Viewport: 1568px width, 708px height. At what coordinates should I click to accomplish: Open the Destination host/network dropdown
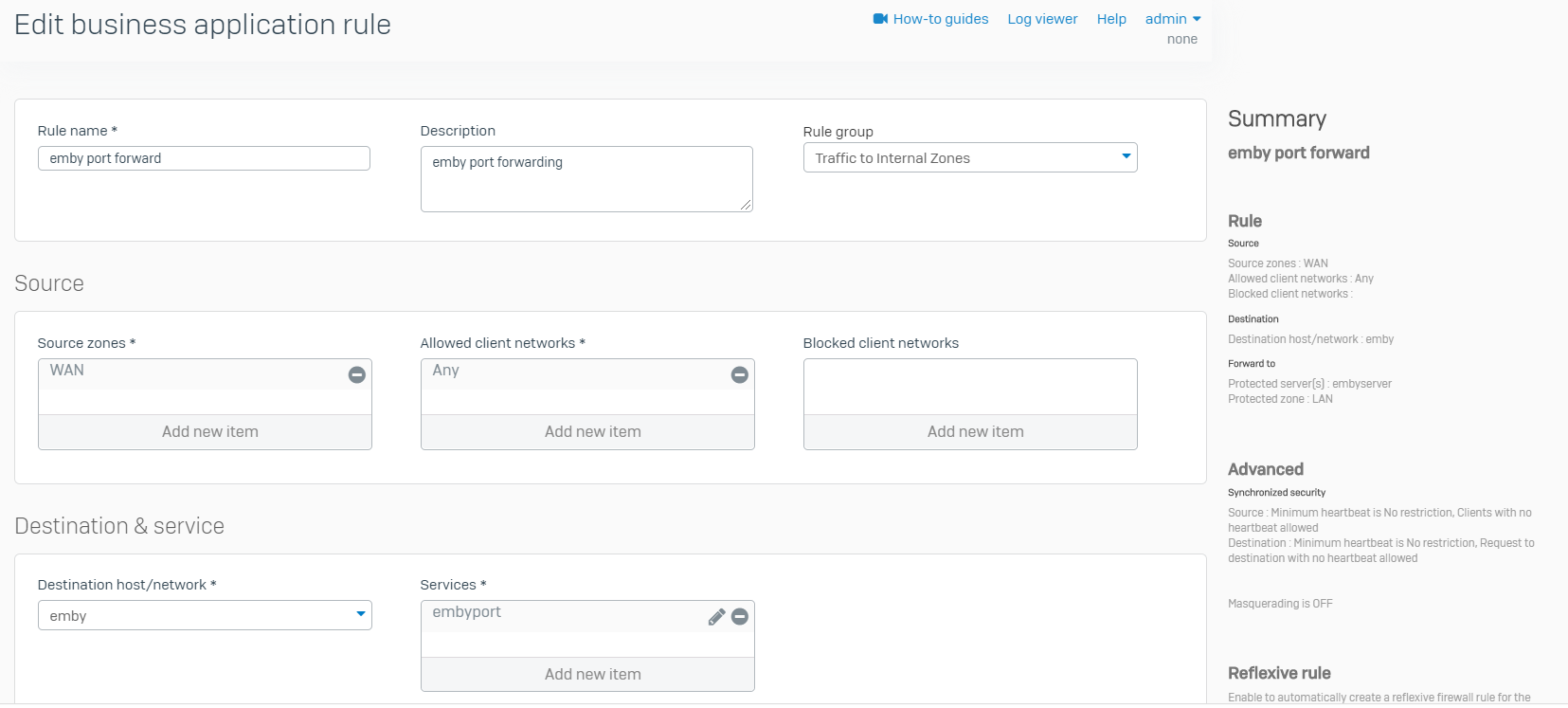pos(205,615)
